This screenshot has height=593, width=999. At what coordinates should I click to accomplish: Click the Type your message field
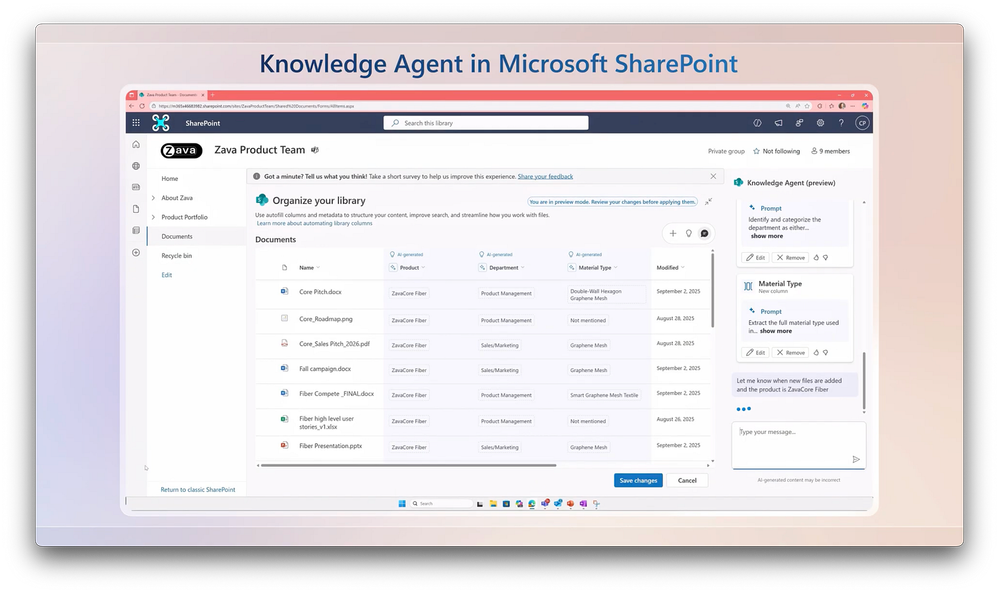tap(798, 445)
